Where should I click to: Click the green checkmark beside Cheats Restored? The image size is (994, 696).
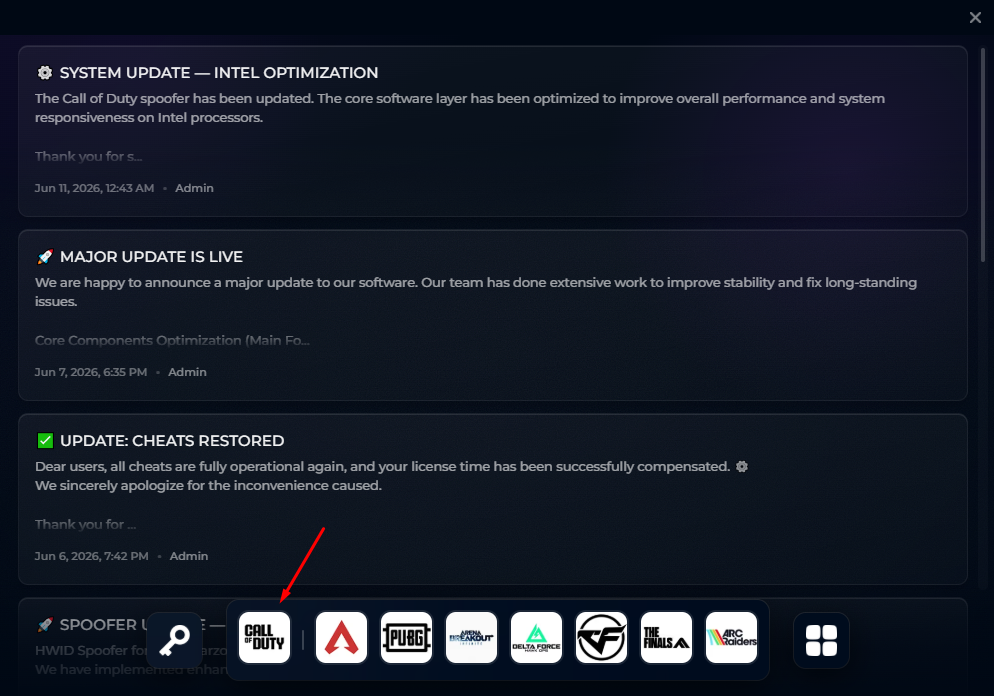[45, 441]
